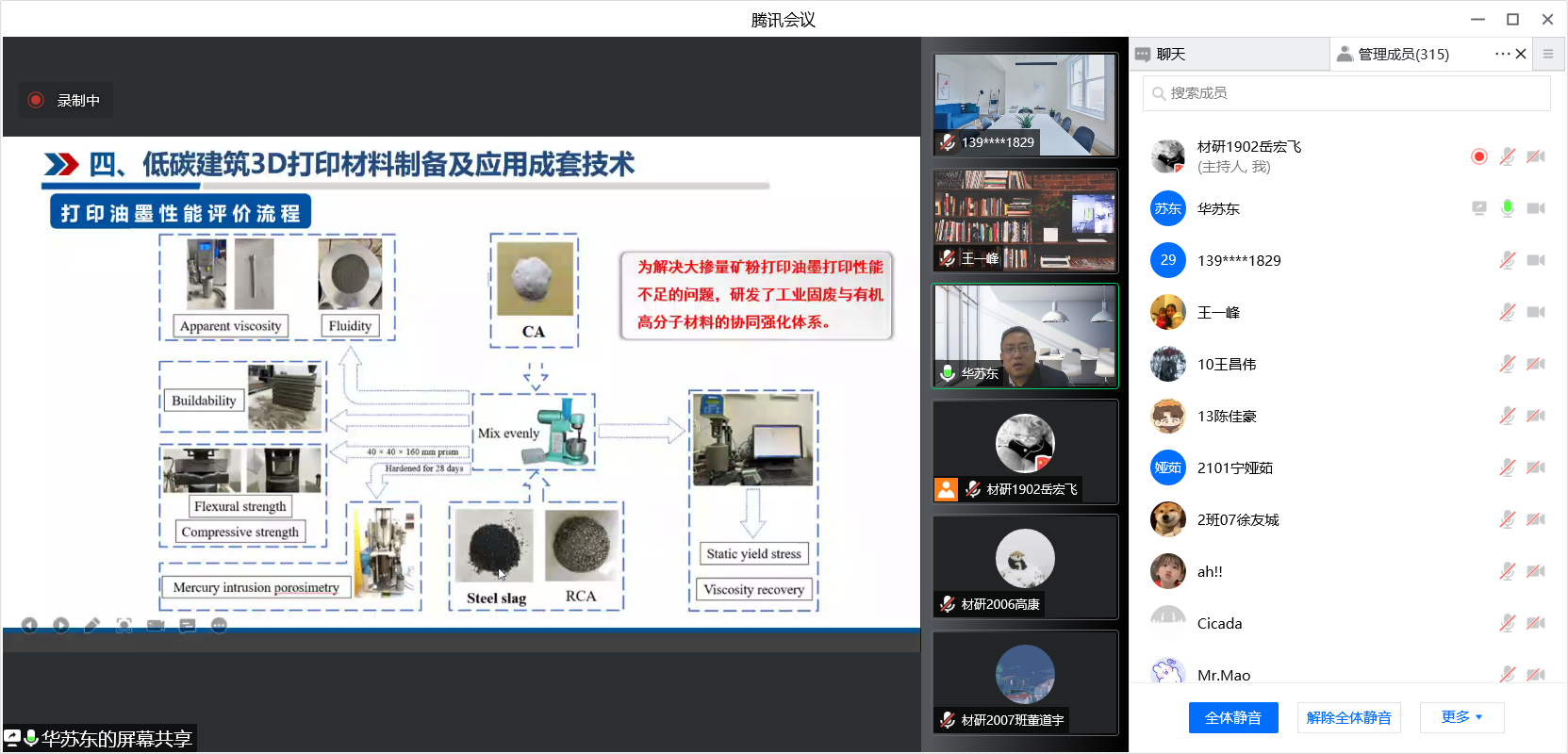Click the 搜索成员 search field

1346,93
